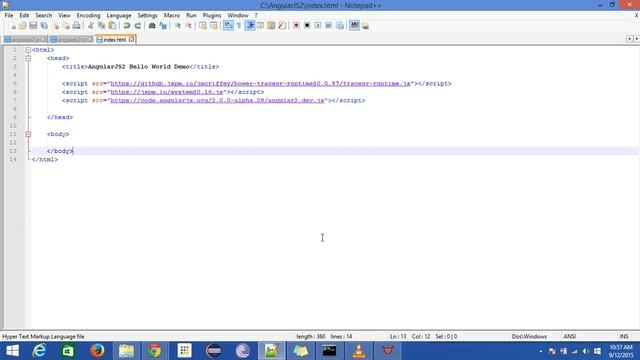Click the Zoom In toolbar icon
640x360 pixels.
pyautogui.click(x=178, y=26)
